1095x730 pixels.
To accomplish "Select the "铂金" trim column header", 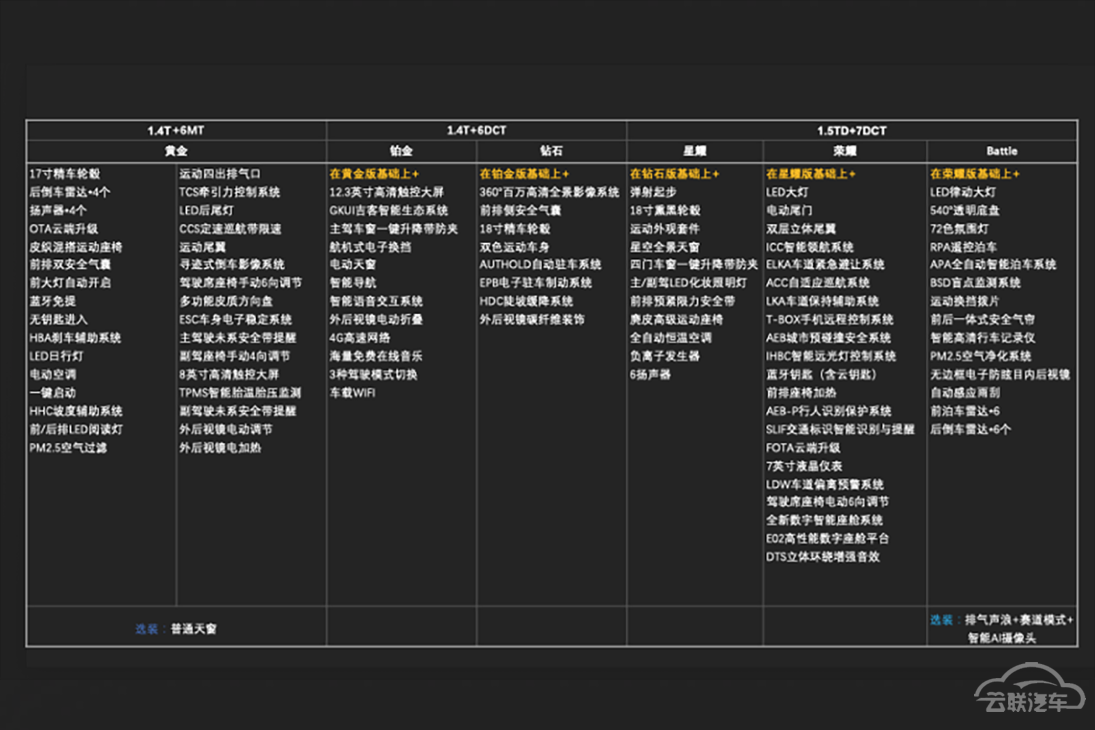I will (401, 151).
